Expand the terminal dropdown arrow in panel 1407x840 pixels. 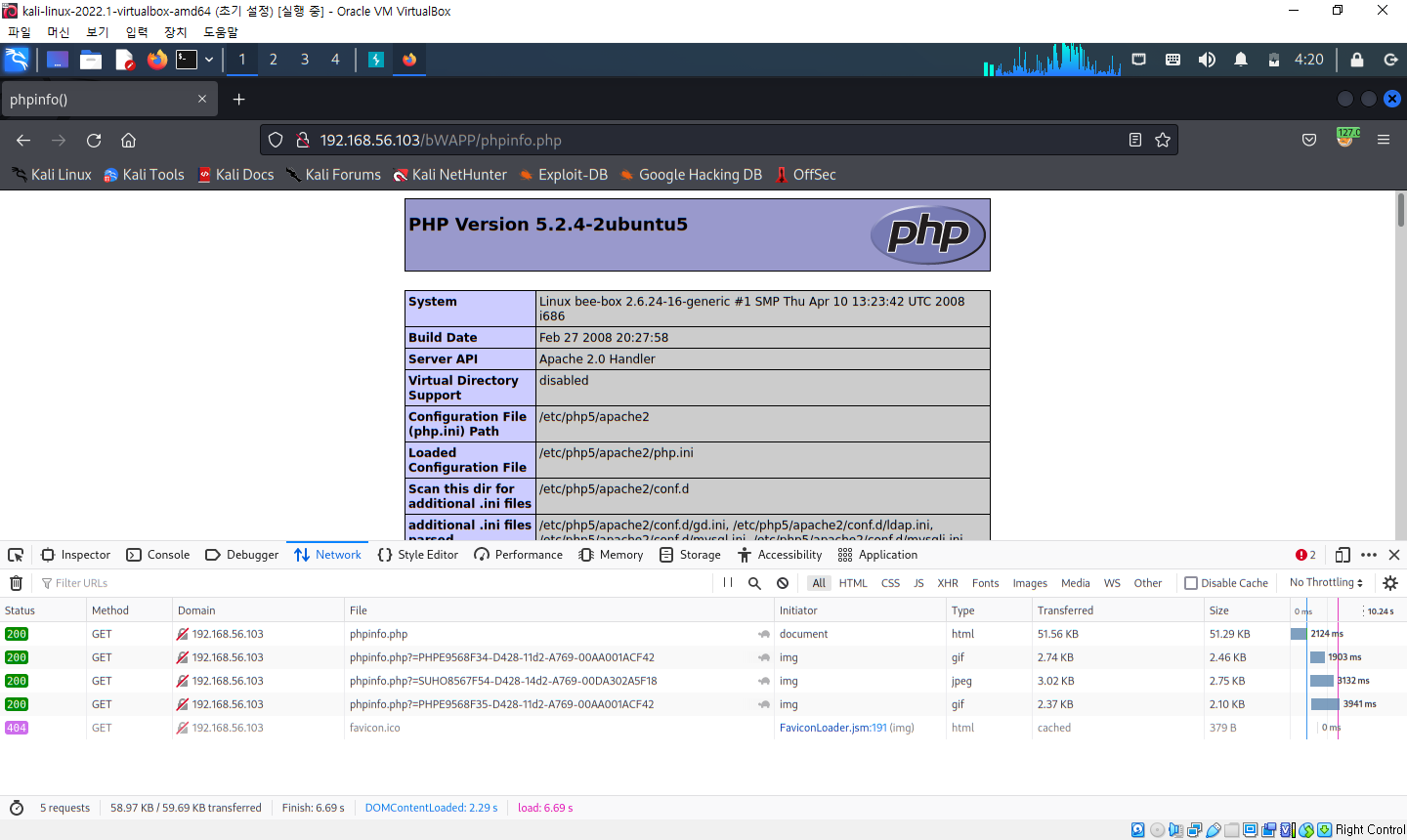coord(209,60)
